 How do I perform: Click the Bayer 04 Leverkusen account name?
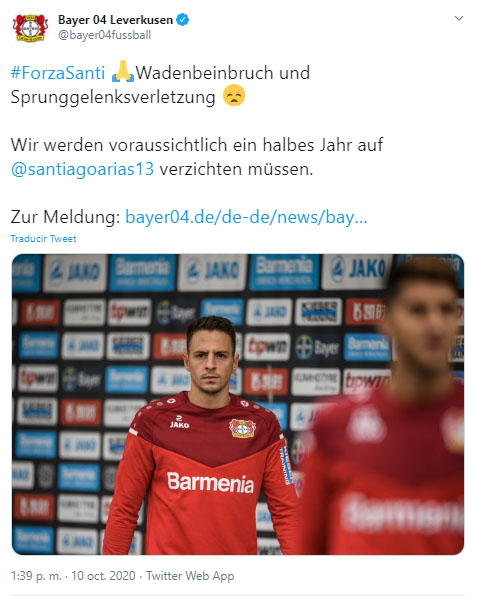116,19
